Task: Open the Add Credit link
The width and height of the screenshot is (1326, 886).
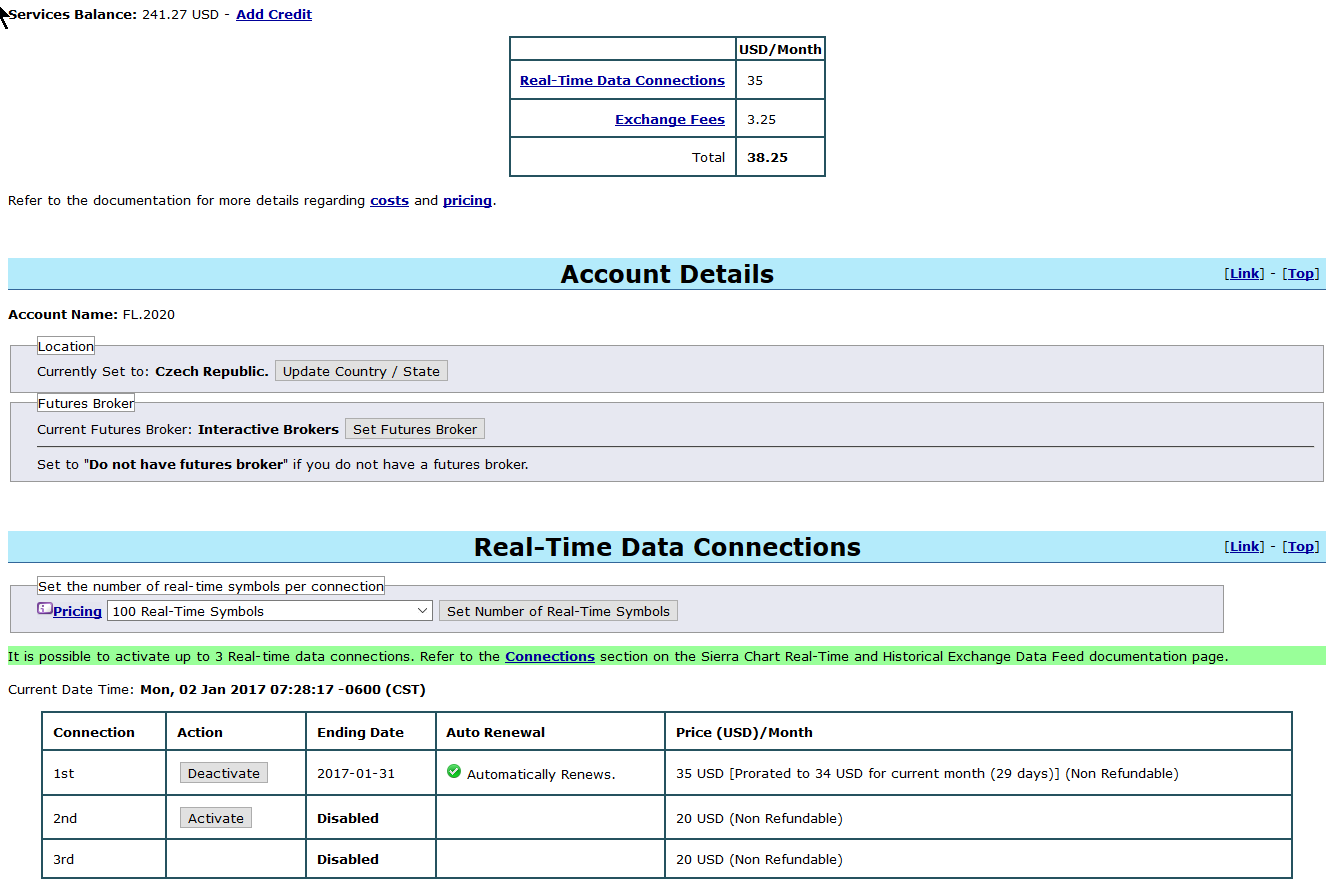Action: pyautogui.click(x=274, y=15)
